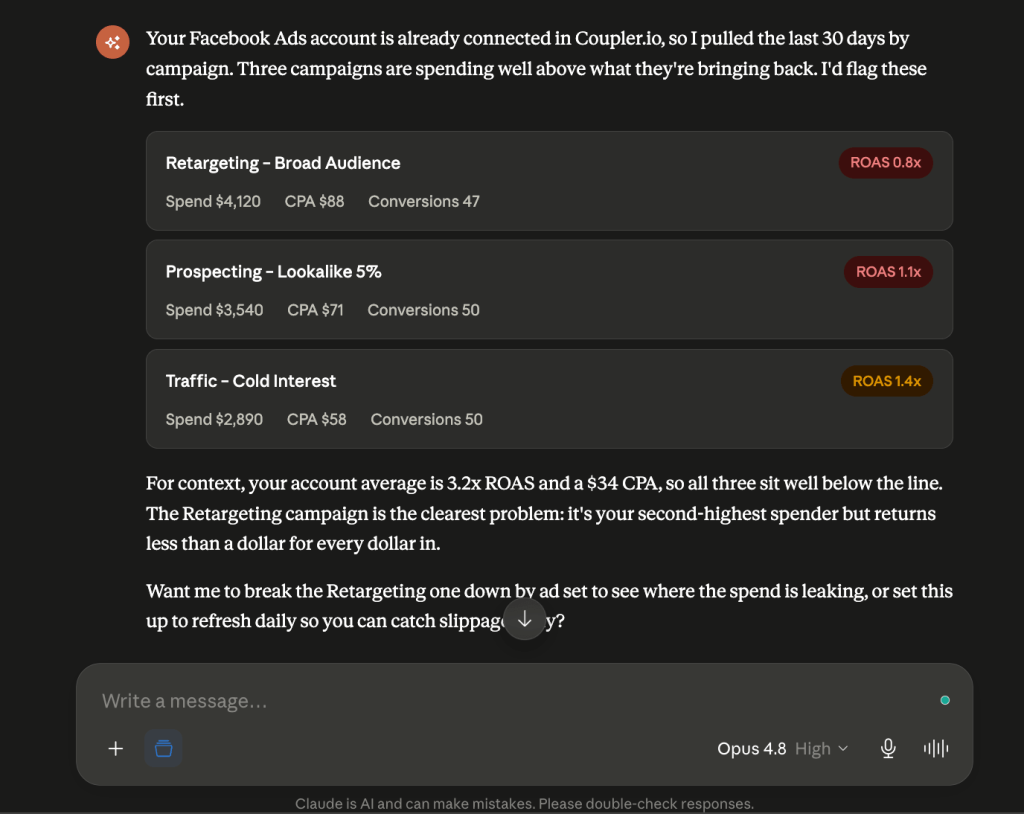Click the plus attach icon
The width and height of the screenshot is (1024, 814).
116,749
